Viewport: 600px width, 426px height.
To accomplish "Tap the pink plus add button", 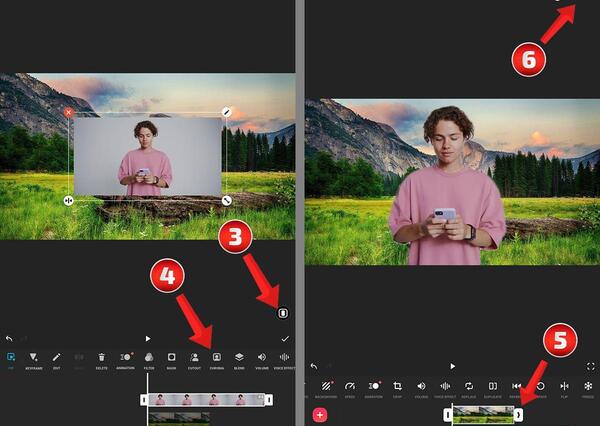I will (320, 415).
